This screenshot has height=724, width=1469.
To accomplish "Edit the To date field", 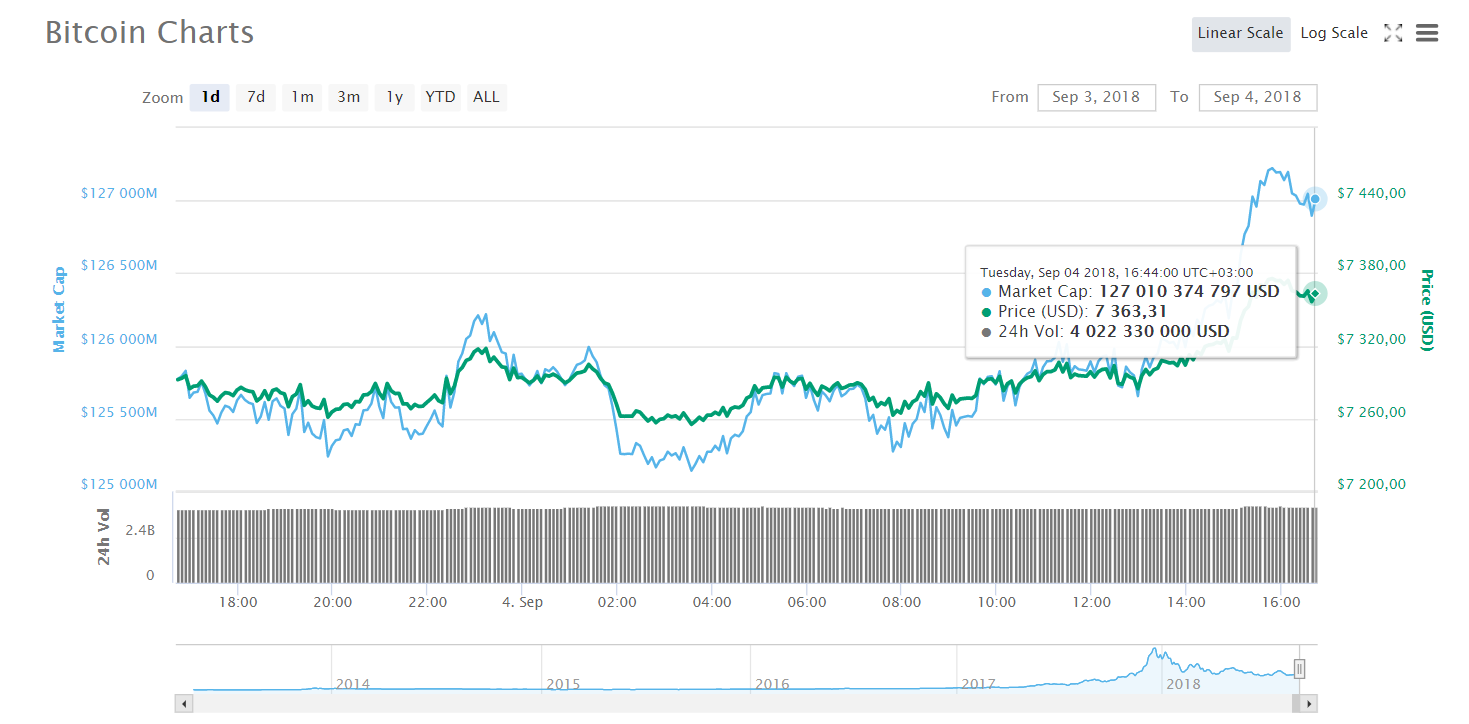I will coord(1258,97).
